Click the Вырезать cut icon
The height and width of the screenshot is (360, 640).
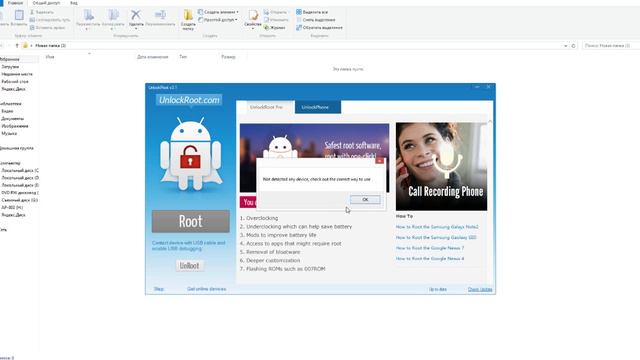(x=32, y=12)
